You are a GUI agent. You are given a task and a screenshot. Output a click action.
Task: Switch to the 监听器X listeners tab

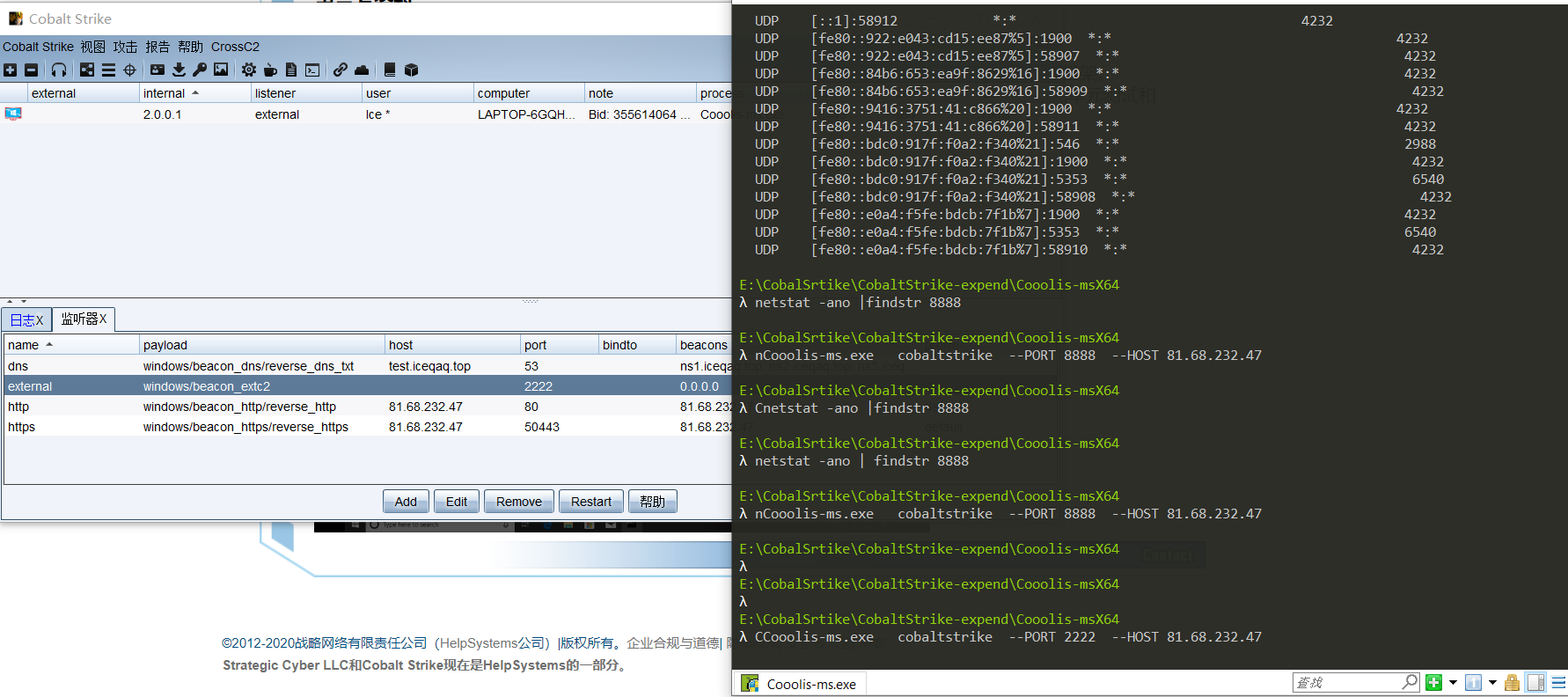coord(84,319)
